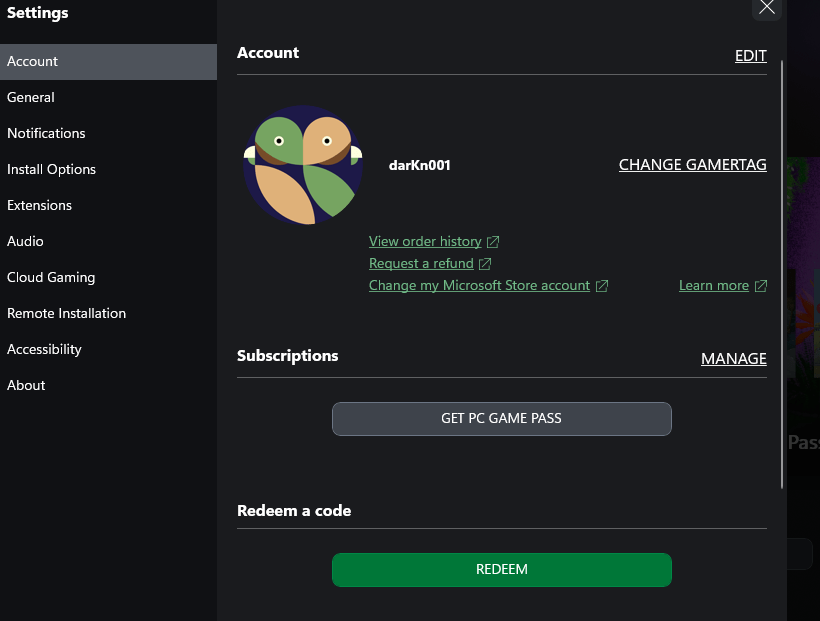
Task: Click the external-link icon next to Learn more
Action: [x=761, y=285]
